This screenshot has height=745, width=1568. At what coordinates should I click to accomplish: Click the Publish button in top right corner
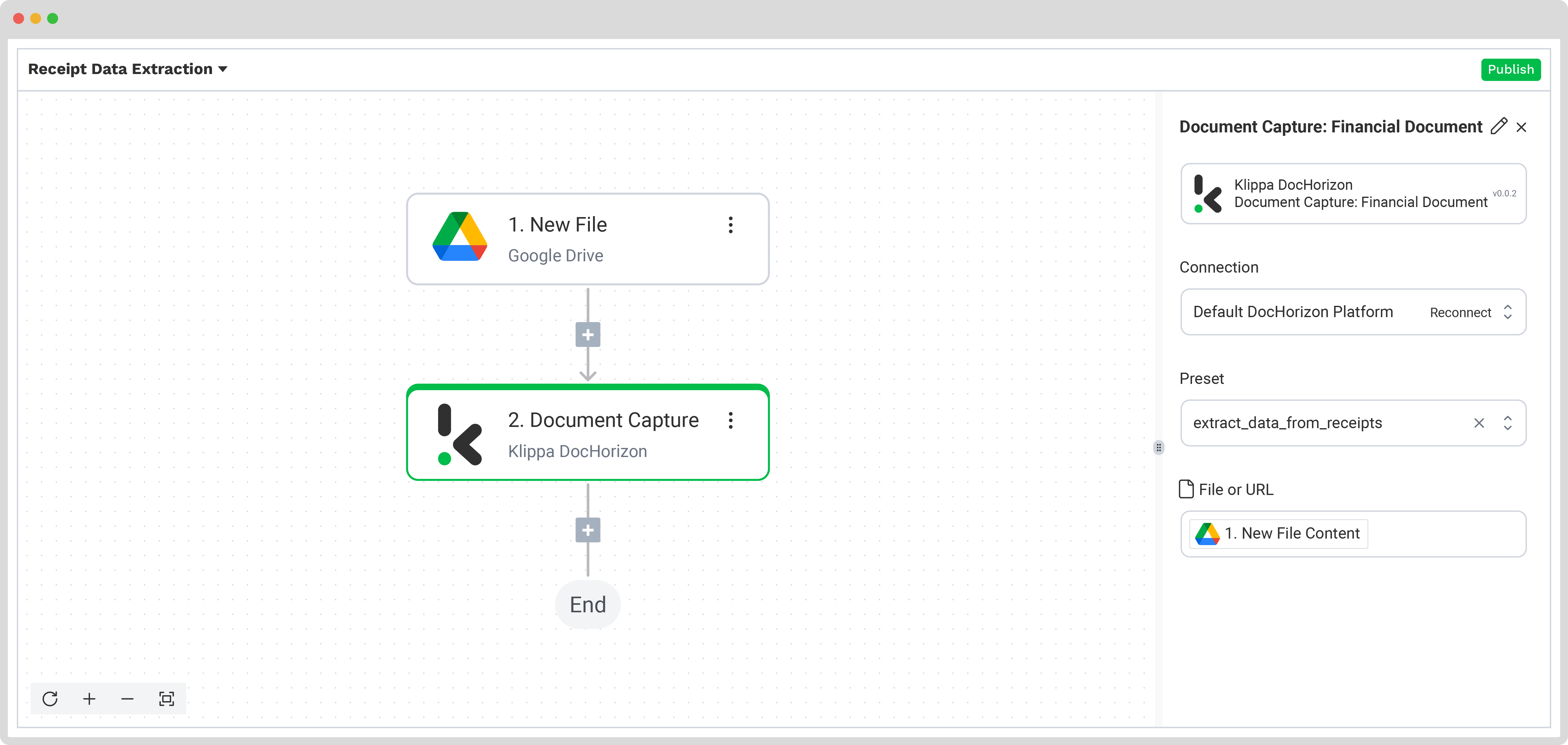tap(1510, 69)
